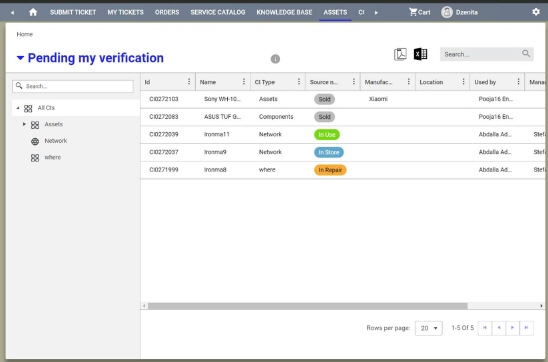Click the CI0272037 id cell
This screenshot has height=362, width=548.
(164, 152)
